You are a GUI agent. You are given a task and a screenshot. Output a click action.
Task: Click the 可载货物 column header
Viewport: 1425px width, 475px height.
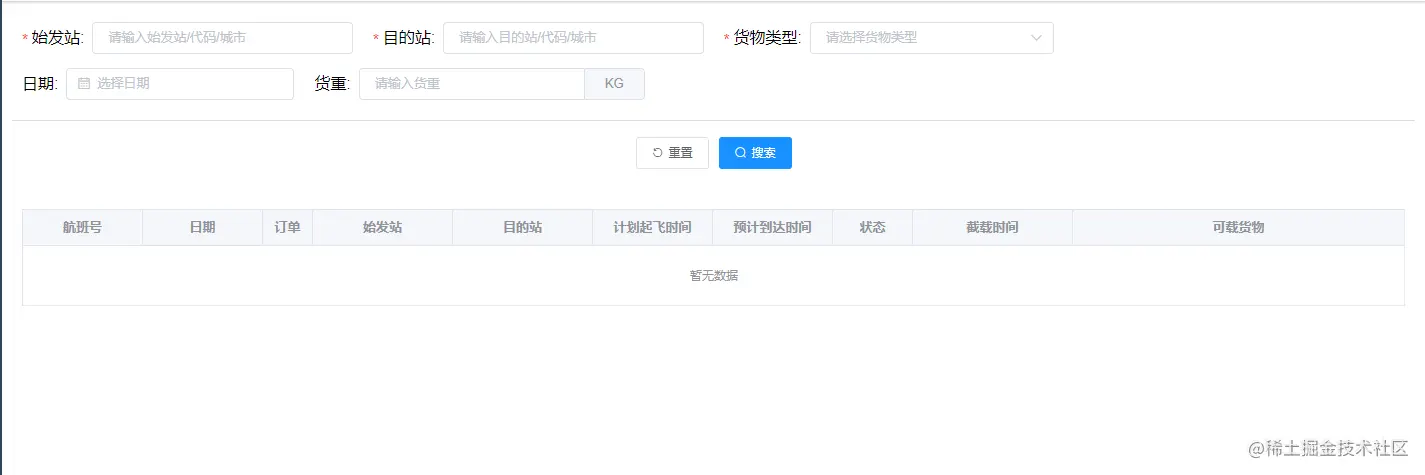[x=1238, y=227]
